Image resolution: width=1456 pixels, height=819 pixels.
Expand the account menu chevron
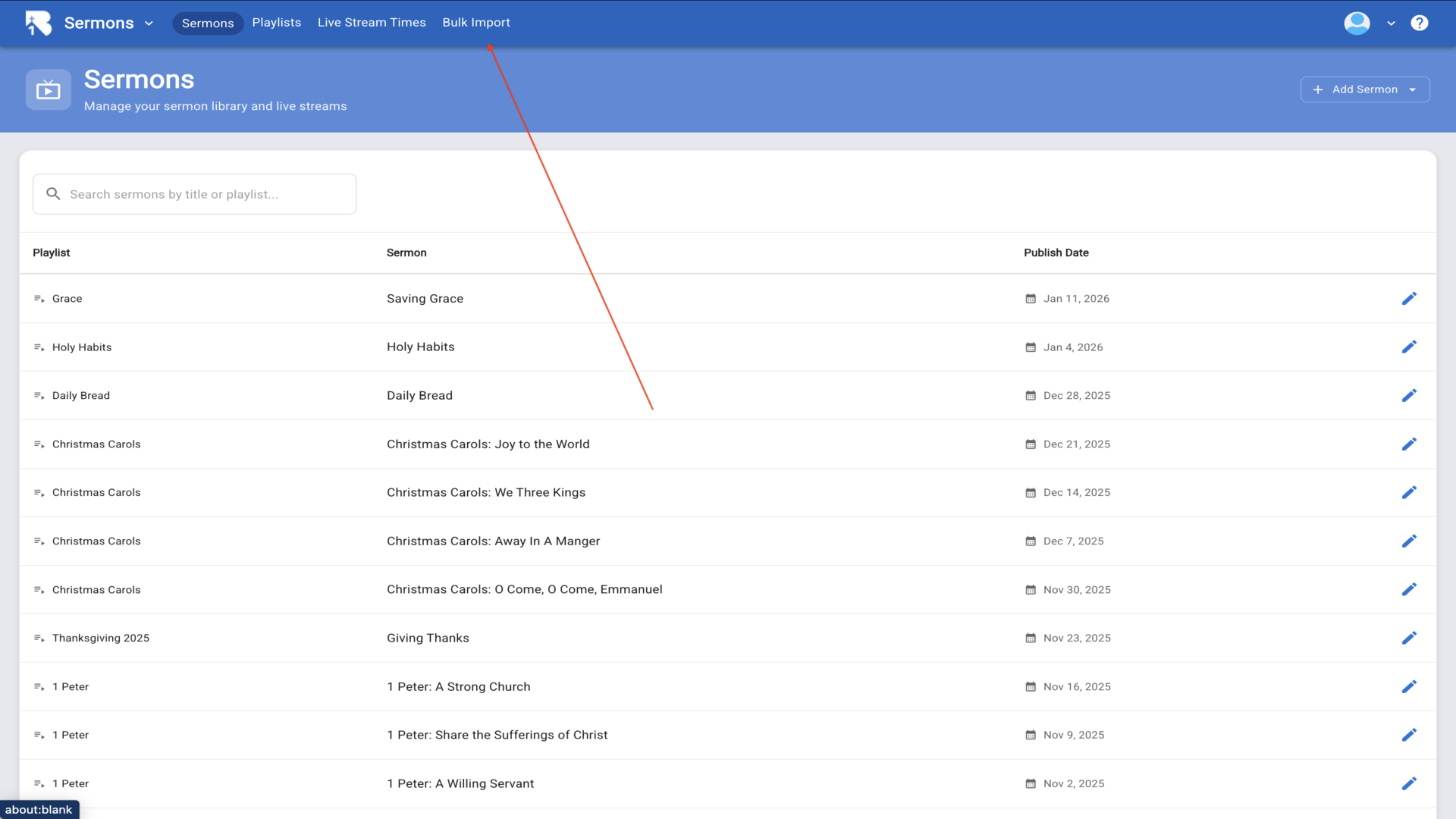pos(1391,24)
